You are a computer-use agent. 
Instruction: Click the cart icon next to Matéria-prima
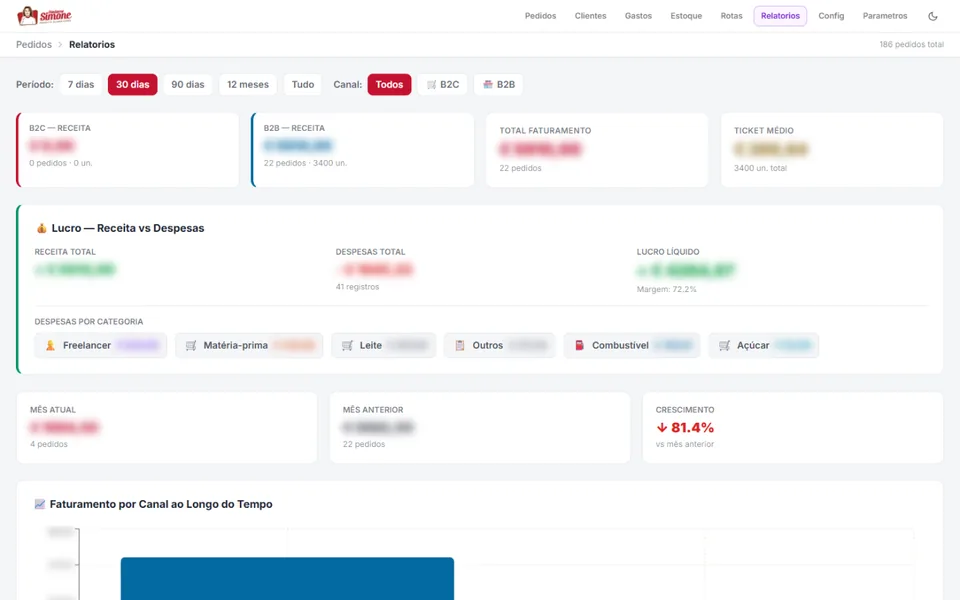click(191, 345)
